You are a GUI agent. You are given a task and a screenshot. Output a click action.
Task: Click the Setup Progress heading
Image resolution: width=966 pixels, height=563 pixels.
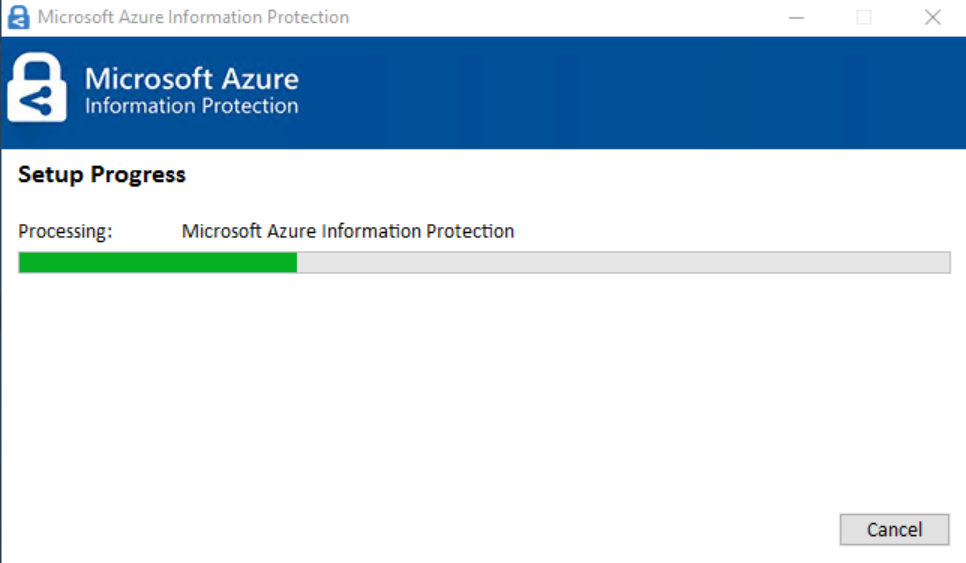(x=102, y=175)
